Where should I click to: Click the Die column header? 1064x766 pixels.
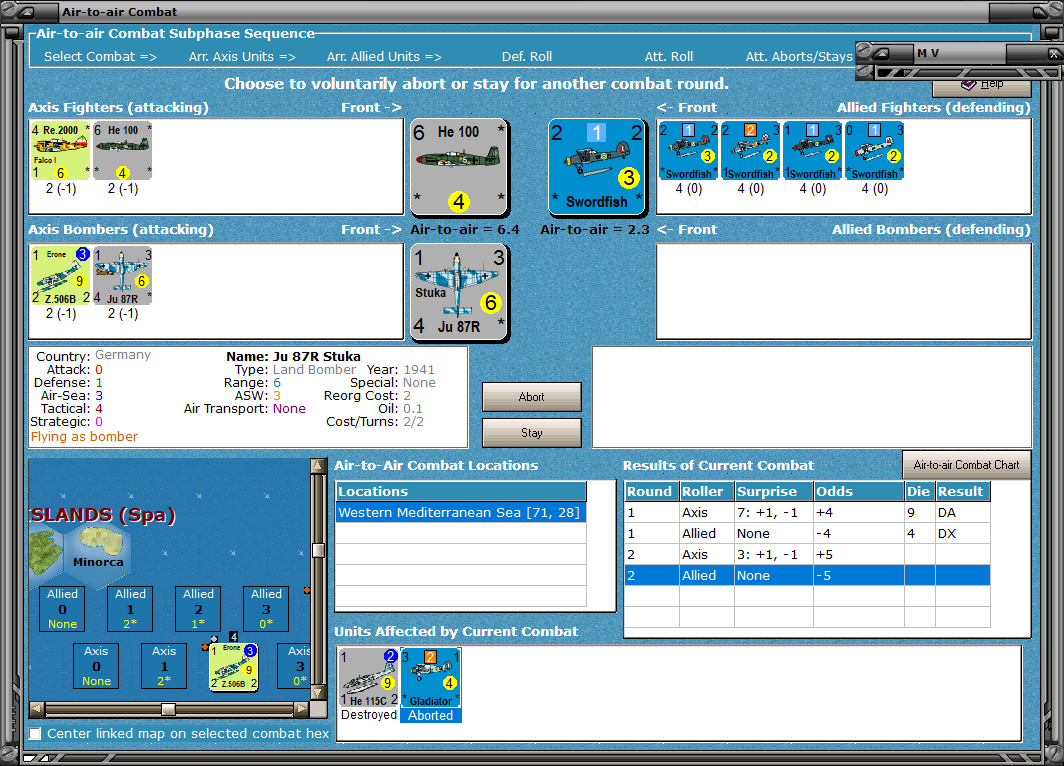click(x=919, y=491)
